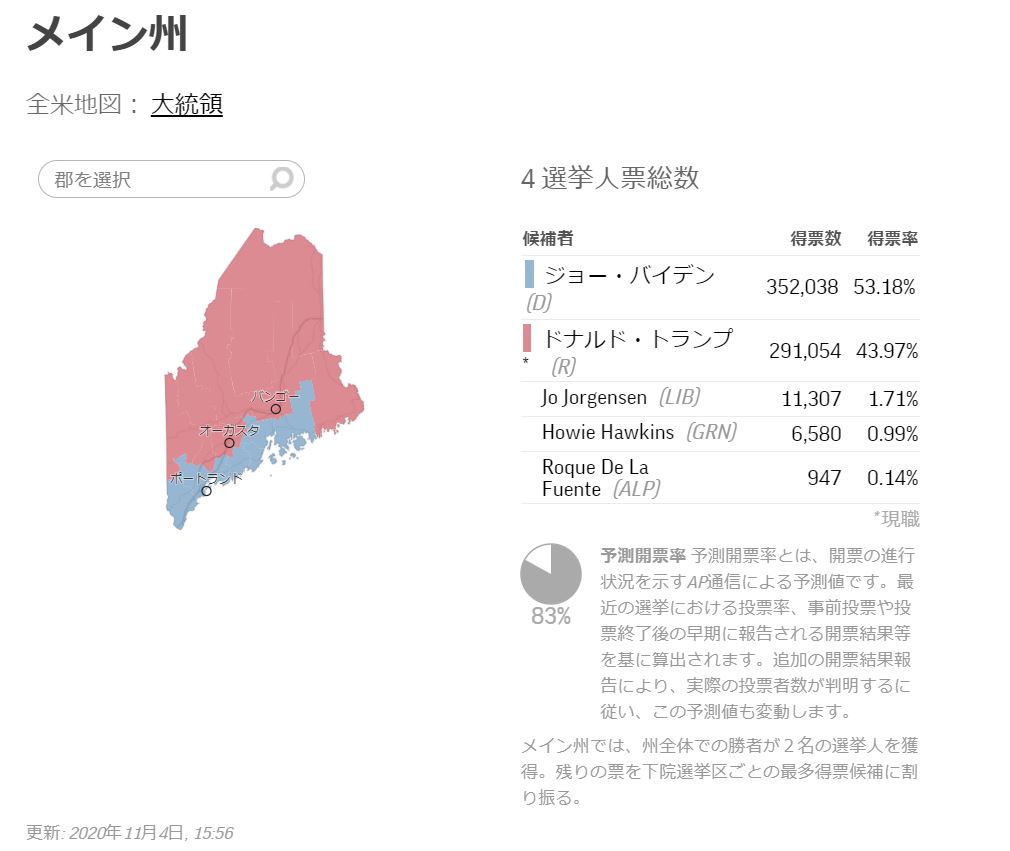Image resolution: width=1010 pixels, height=851 pixels.
Task: Click the ドナルド・トランプ candidate row
Action: pos(720,351)
